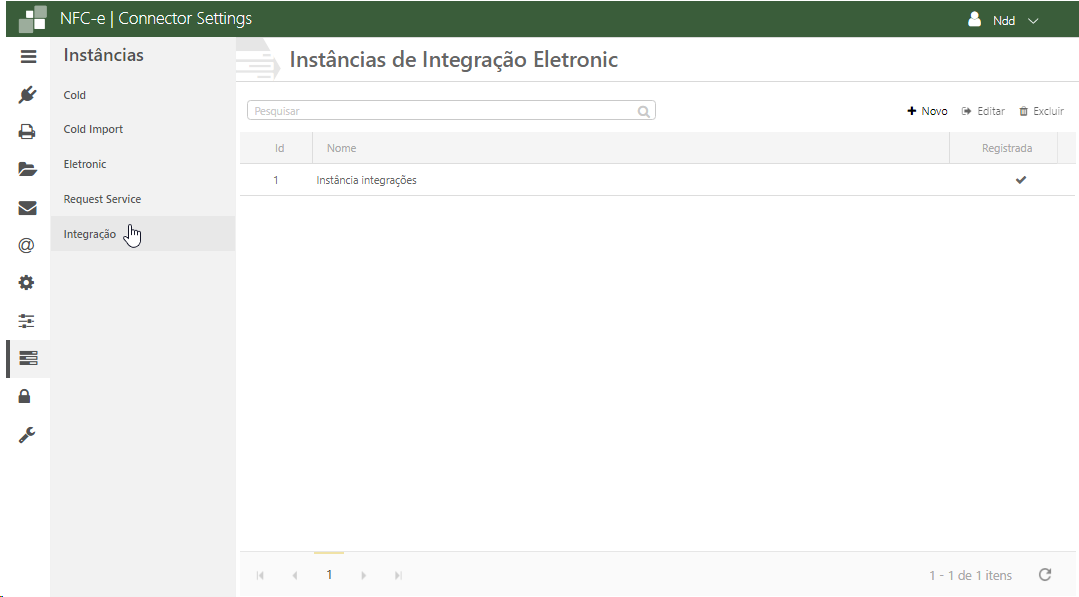Select the Eletronic menu item
Screen dimensions: 1079x597
click(x=85, y=164)
